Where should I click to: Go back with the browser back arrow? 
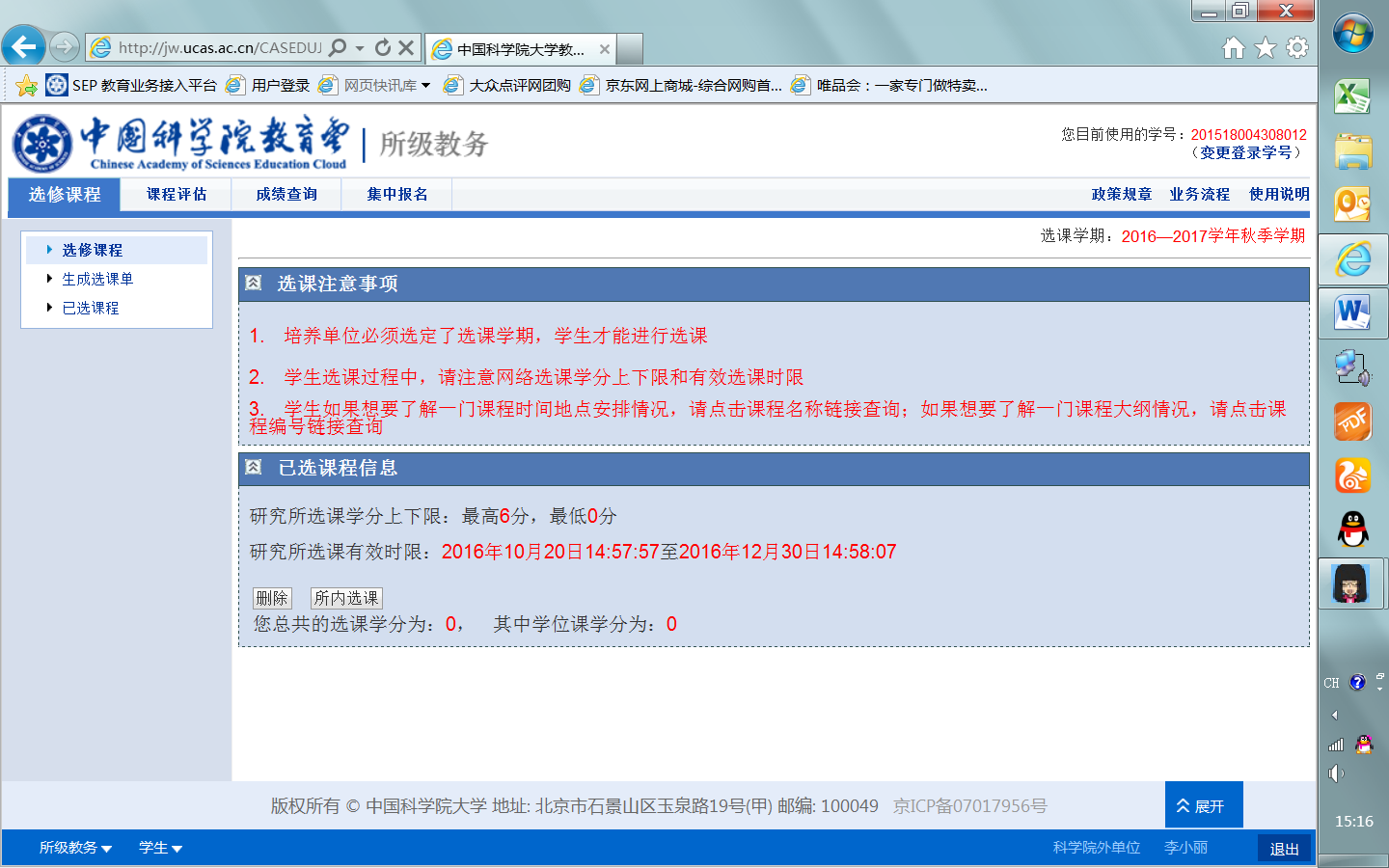23,46
